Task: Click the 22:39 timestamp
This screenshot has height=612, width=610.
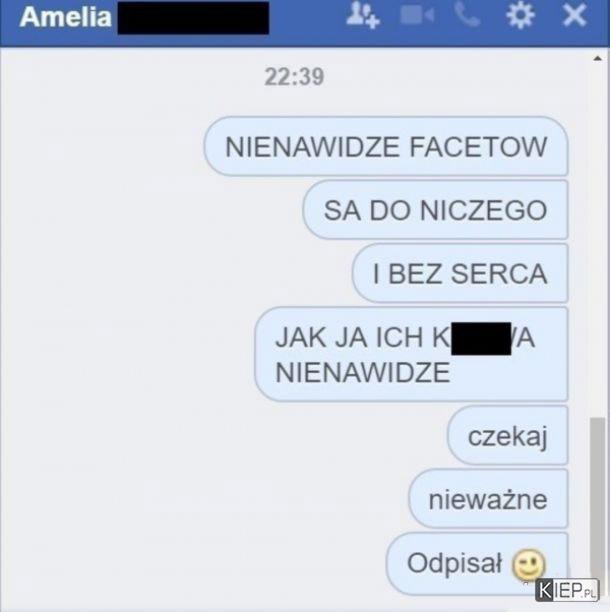Action: point(294,76)
